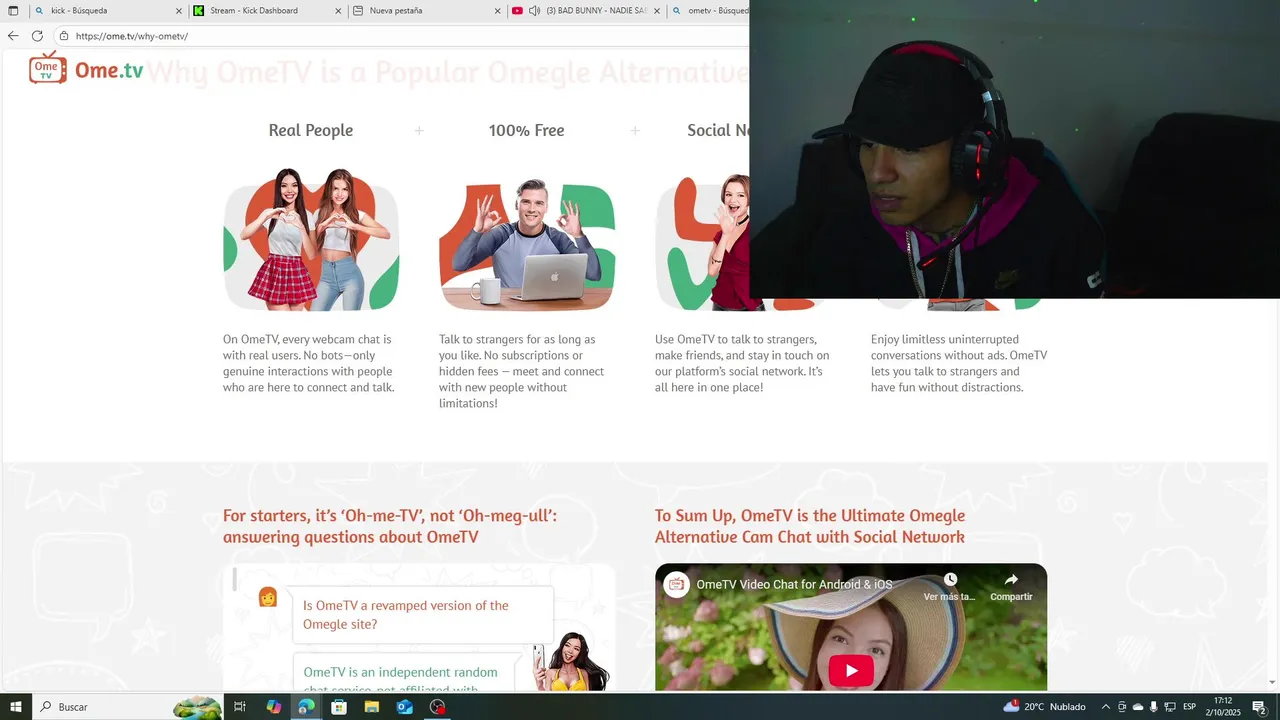
Task: Open the notification center with 2 alerts
Action: [x=1259, y=707]
